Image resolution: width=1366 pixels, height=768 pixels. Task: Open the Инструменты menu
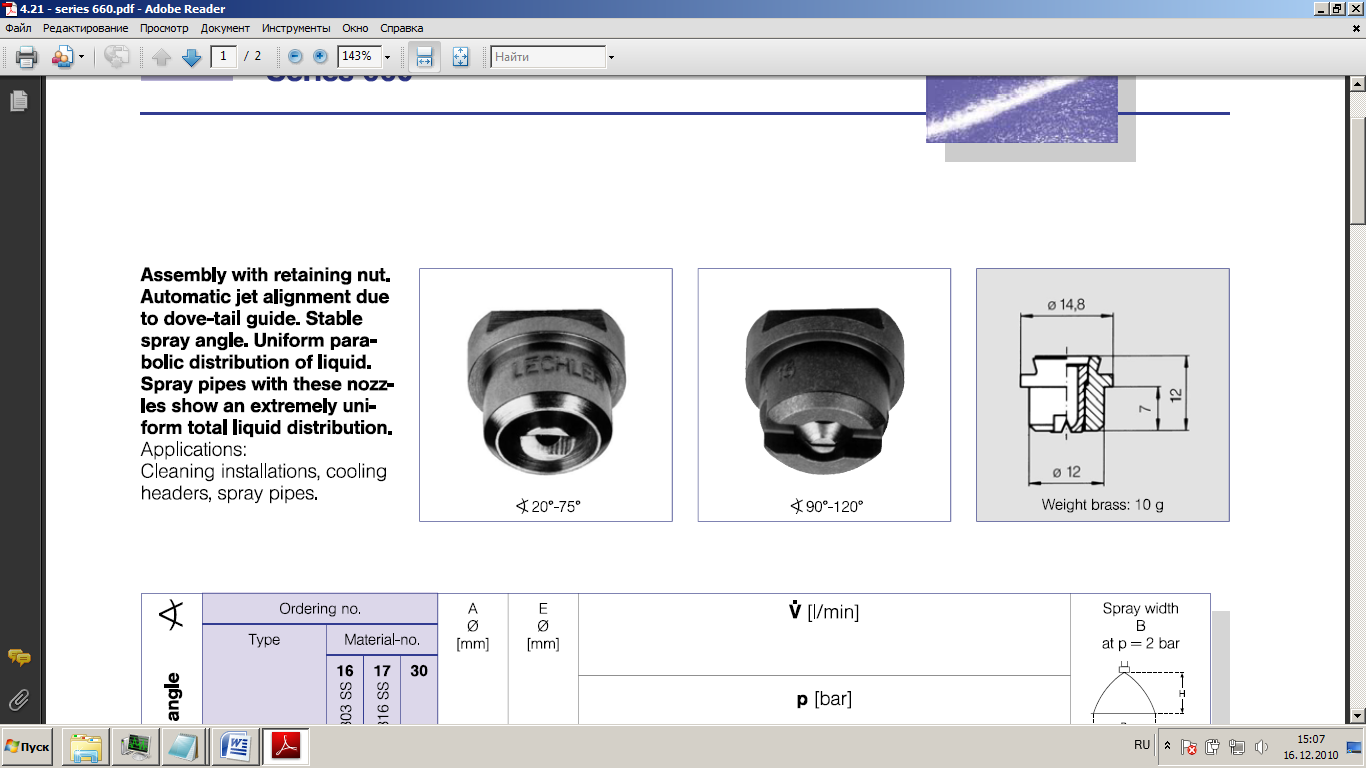click(296, 28)
